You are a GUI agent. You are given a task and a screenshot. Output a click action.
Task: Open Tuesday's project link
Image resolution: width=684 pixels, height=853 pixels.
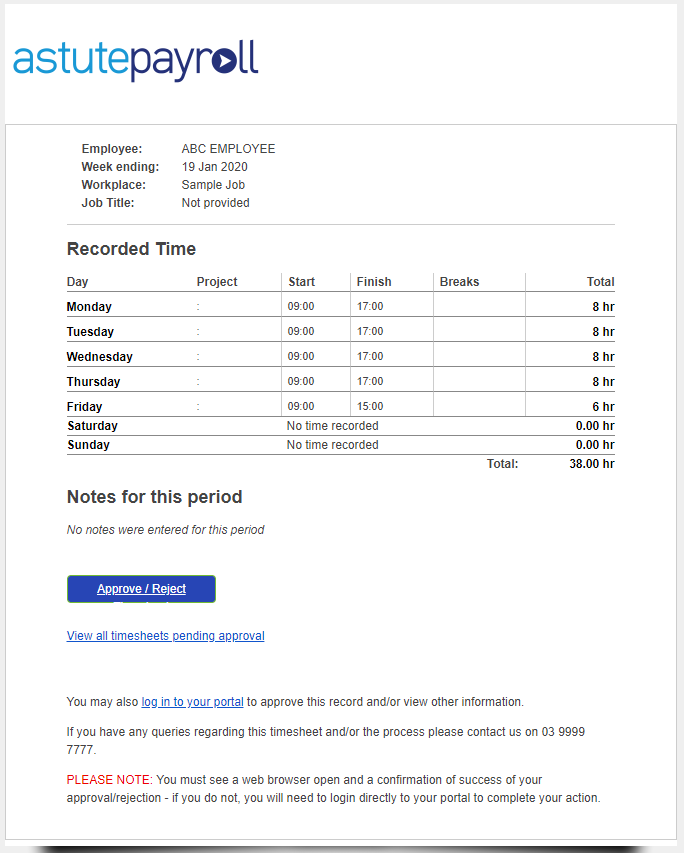point(200,331)
